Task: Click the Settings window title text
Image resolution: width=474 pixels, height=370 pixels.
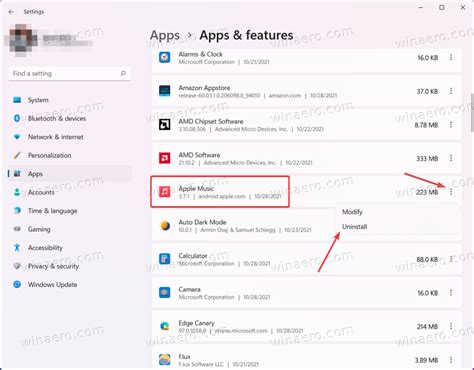Action: click(x=34, y=12)
